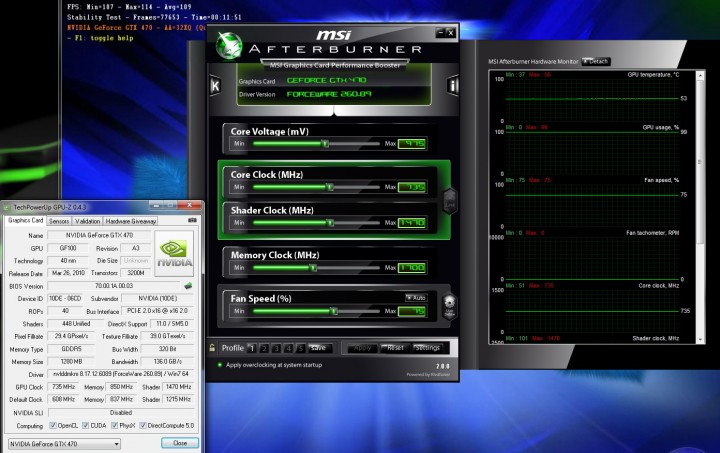720x453 pixels.
Task: Click the User Define fan icon
Action: [449, 306]
